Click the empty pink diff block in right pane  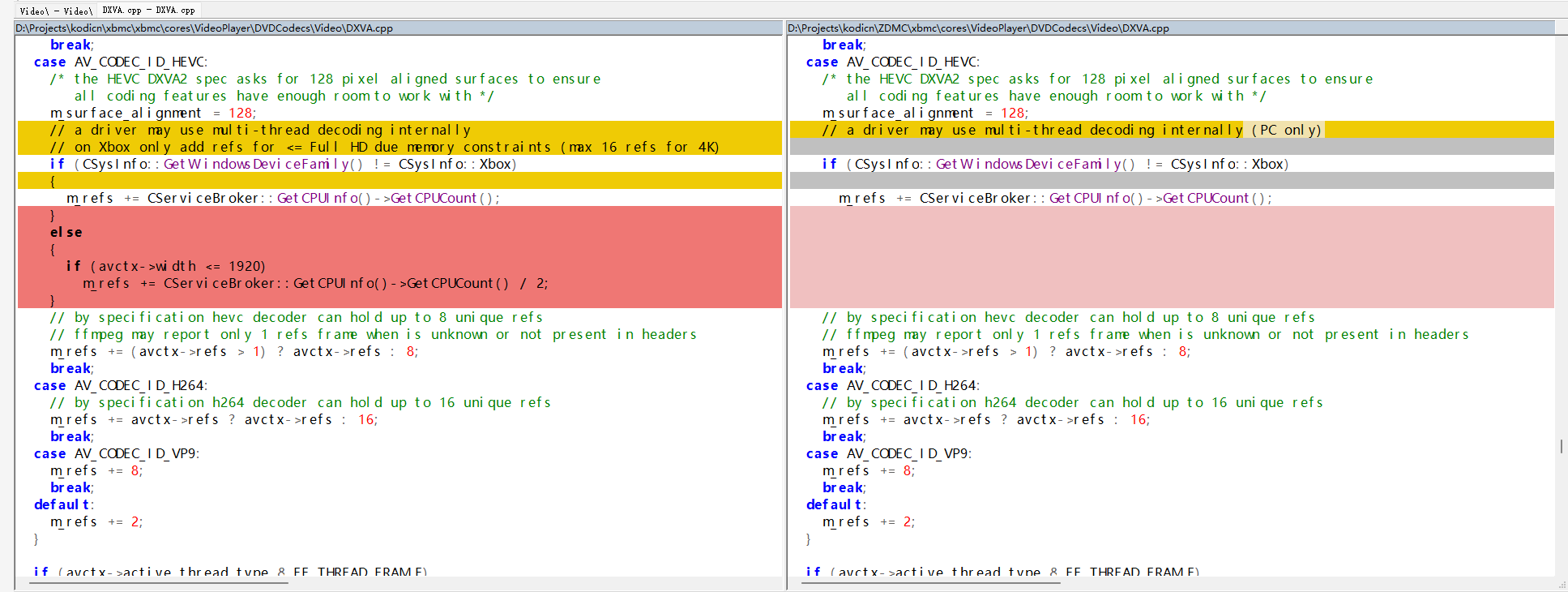click(1171, 256)
